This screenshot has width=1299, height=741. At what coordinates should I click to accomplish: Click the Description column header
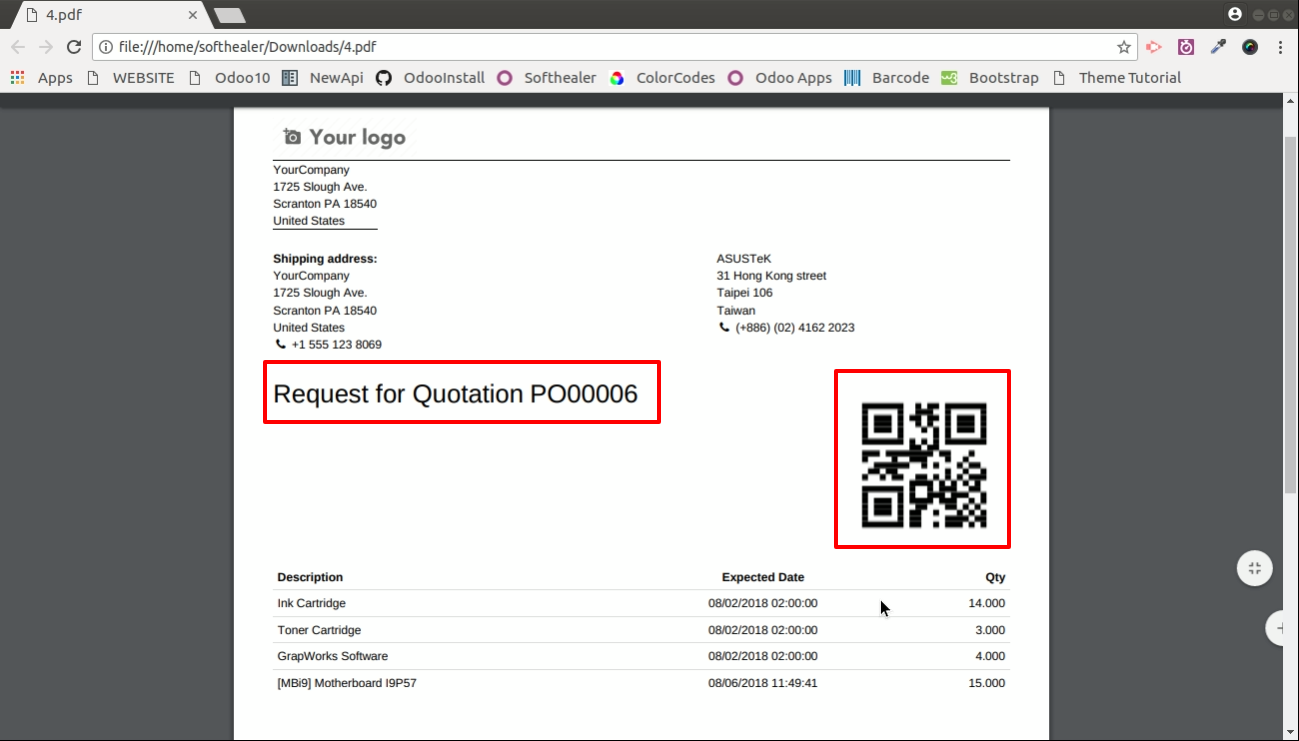pos(310,577)
